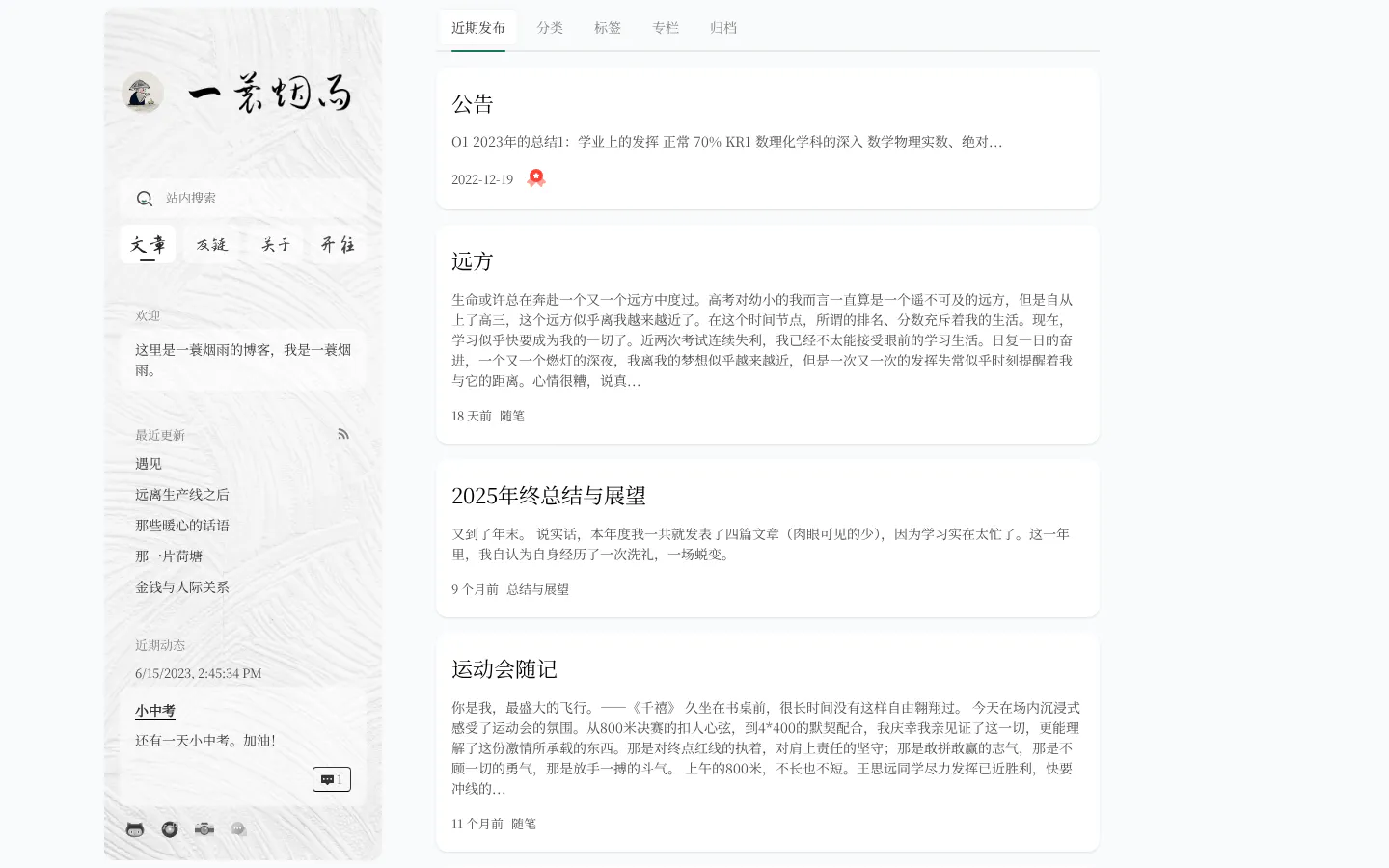Open the 那些暖心的话语 article link

182,526
